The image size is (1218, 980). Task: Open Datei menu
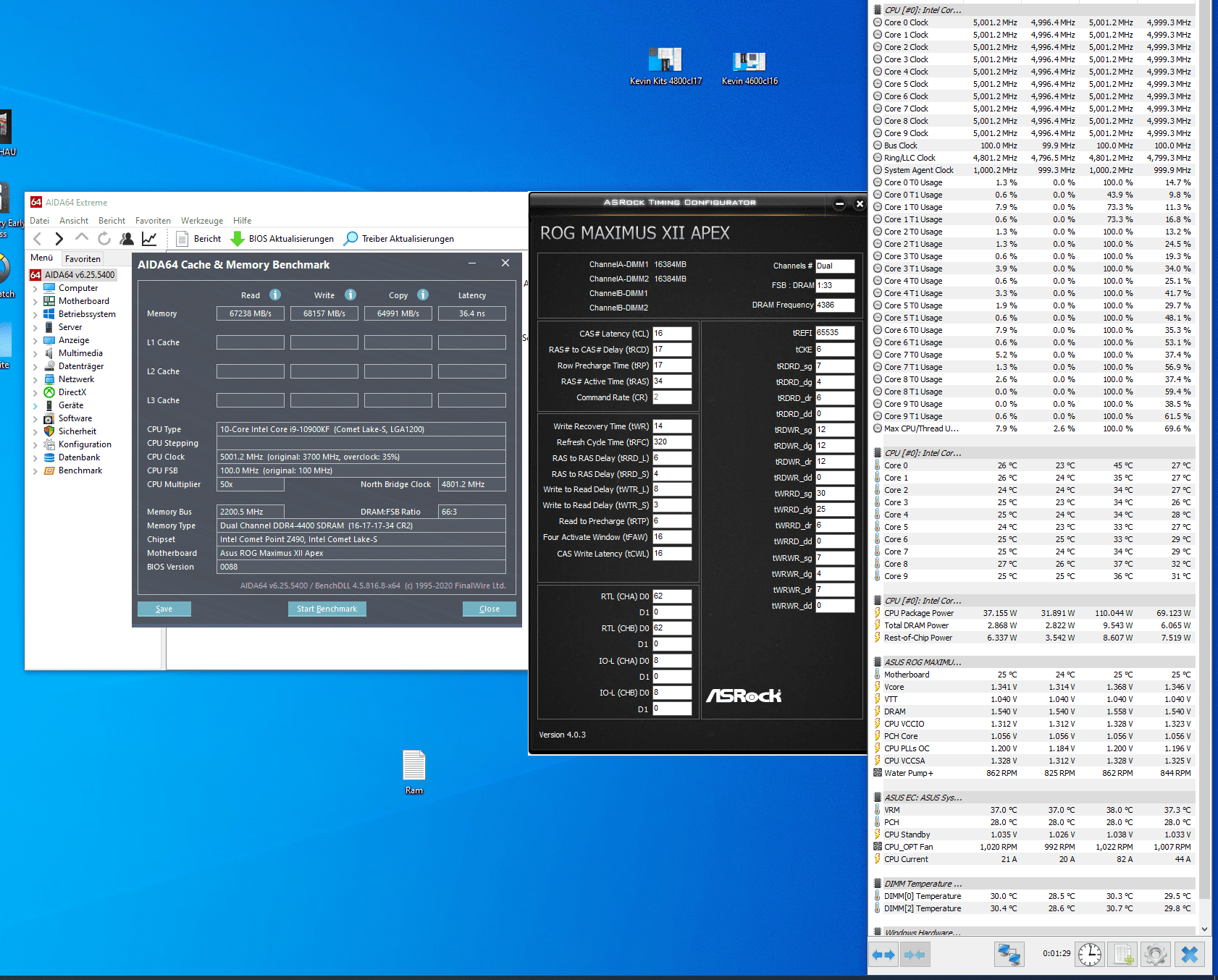(x=40, y=221)
